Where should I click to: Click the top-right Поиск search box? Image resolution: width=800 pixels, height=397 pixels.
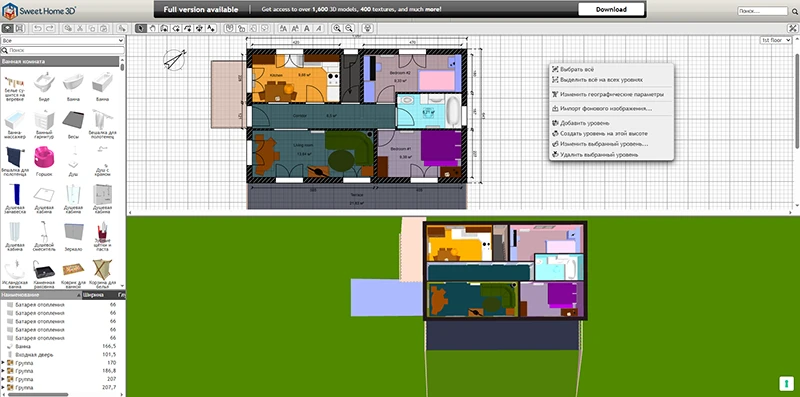tap(762, 11)
